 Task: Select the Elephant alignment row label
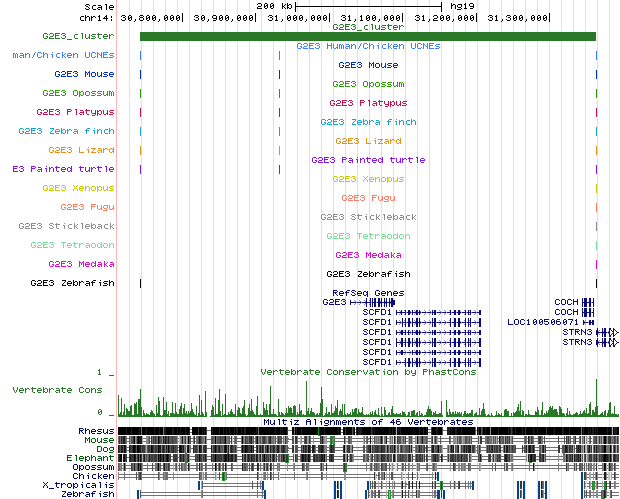pyautogui.click(x=93, y=457)
